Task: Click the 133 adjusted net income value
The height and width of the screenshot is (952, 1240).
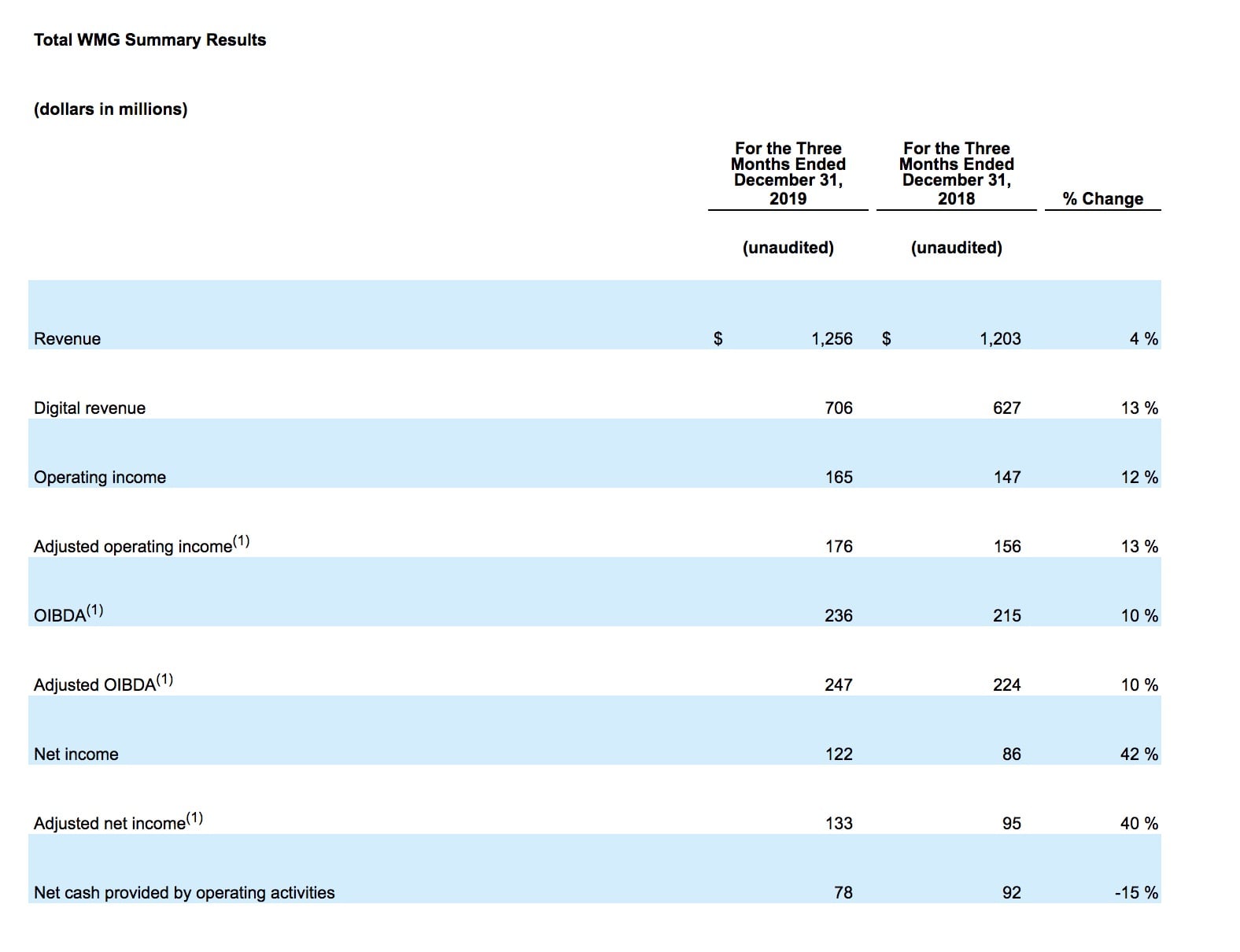Action: click(x=839, y=824)
